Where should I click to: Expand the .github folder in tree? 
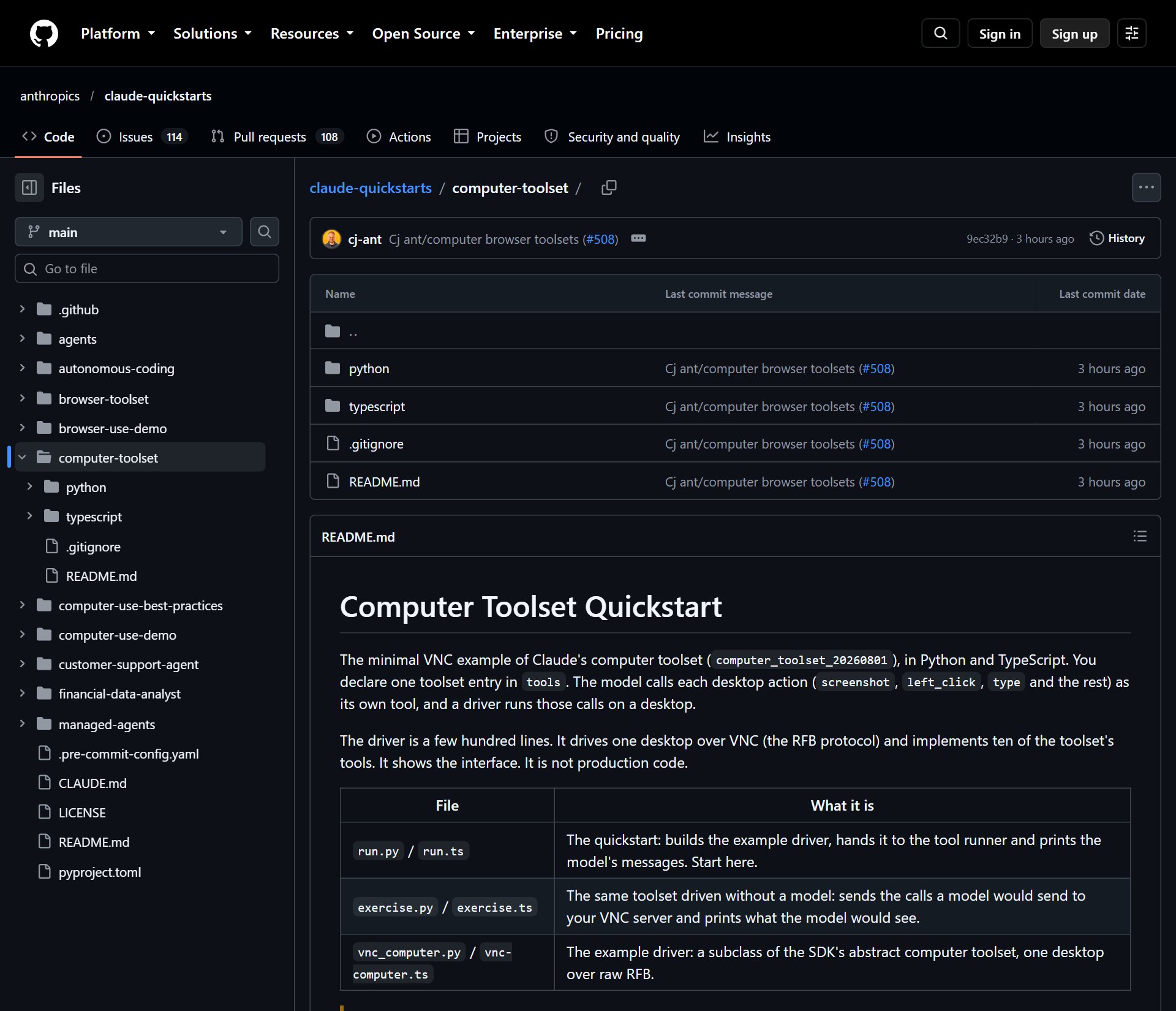click(22, 309)
